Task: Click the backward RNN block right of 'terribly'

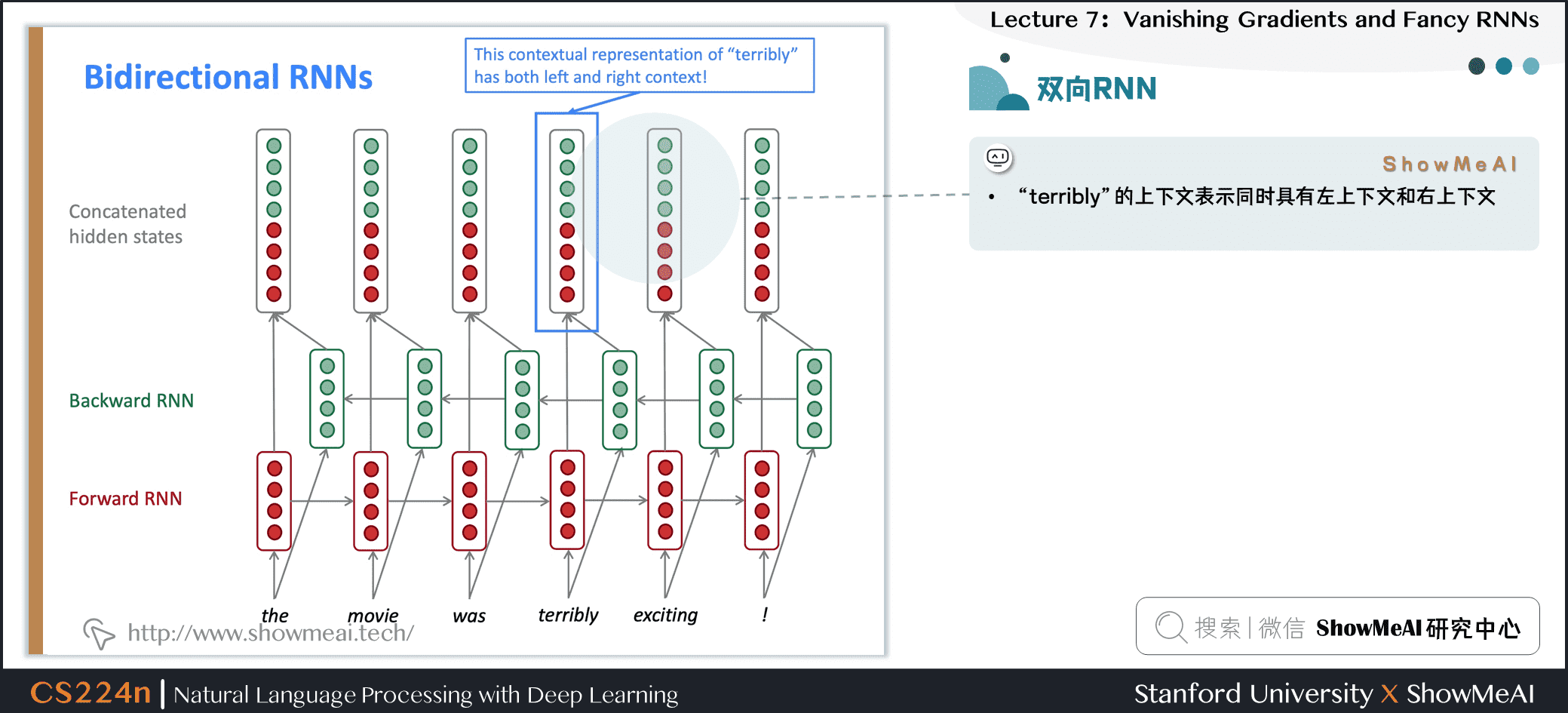Action: point(620,400)
